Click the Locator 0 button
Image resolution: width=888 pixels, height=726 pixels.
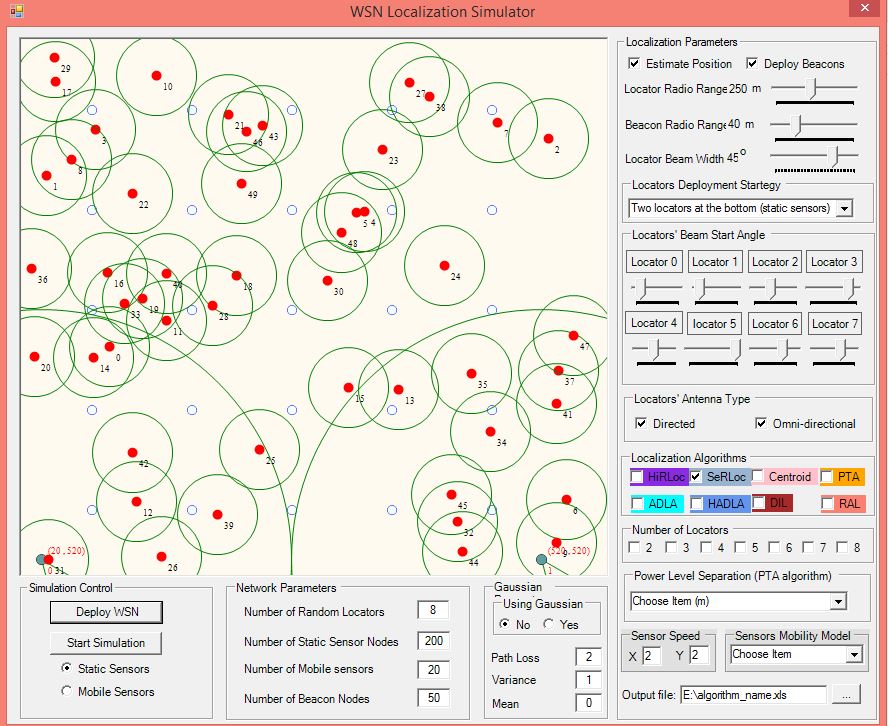655,262
